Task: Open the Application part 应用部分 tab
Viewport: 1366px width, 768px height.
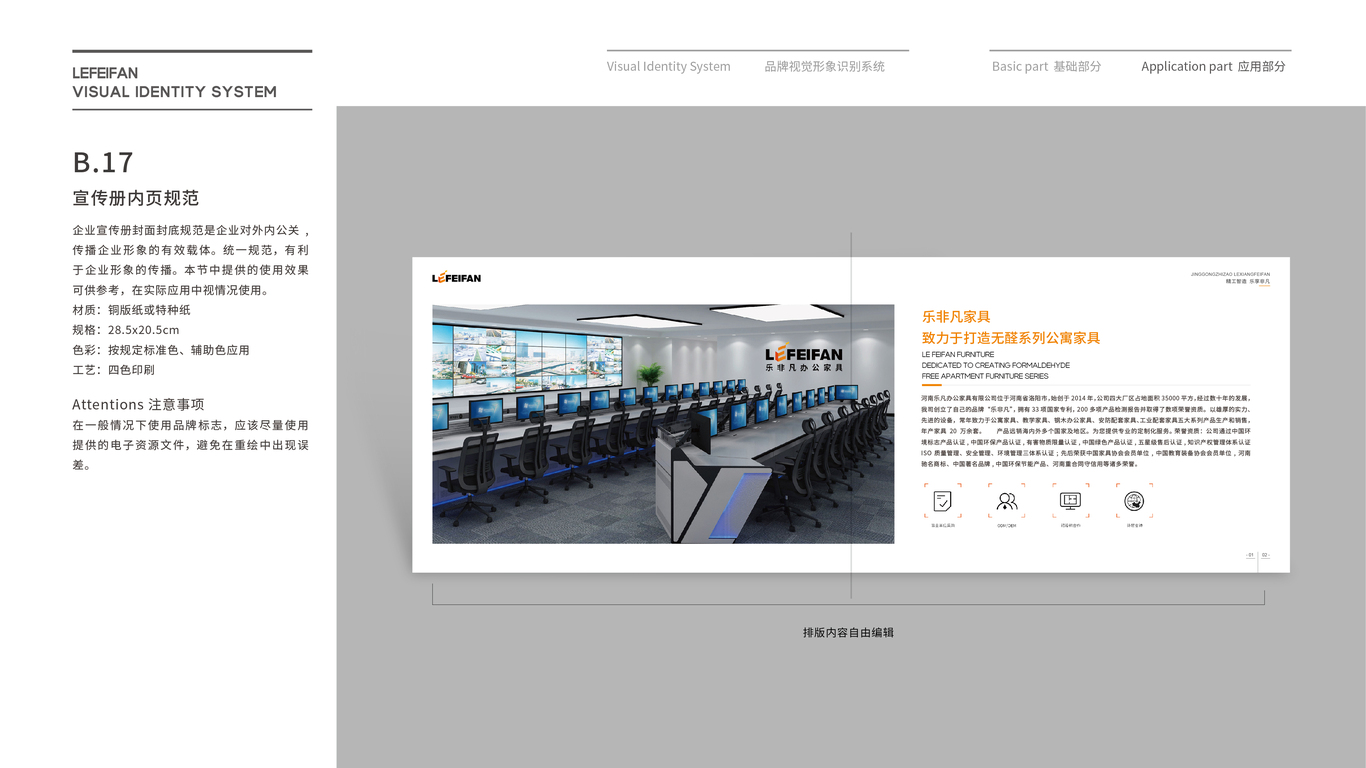Action: pyautogui.click(x=1213, y=66)
